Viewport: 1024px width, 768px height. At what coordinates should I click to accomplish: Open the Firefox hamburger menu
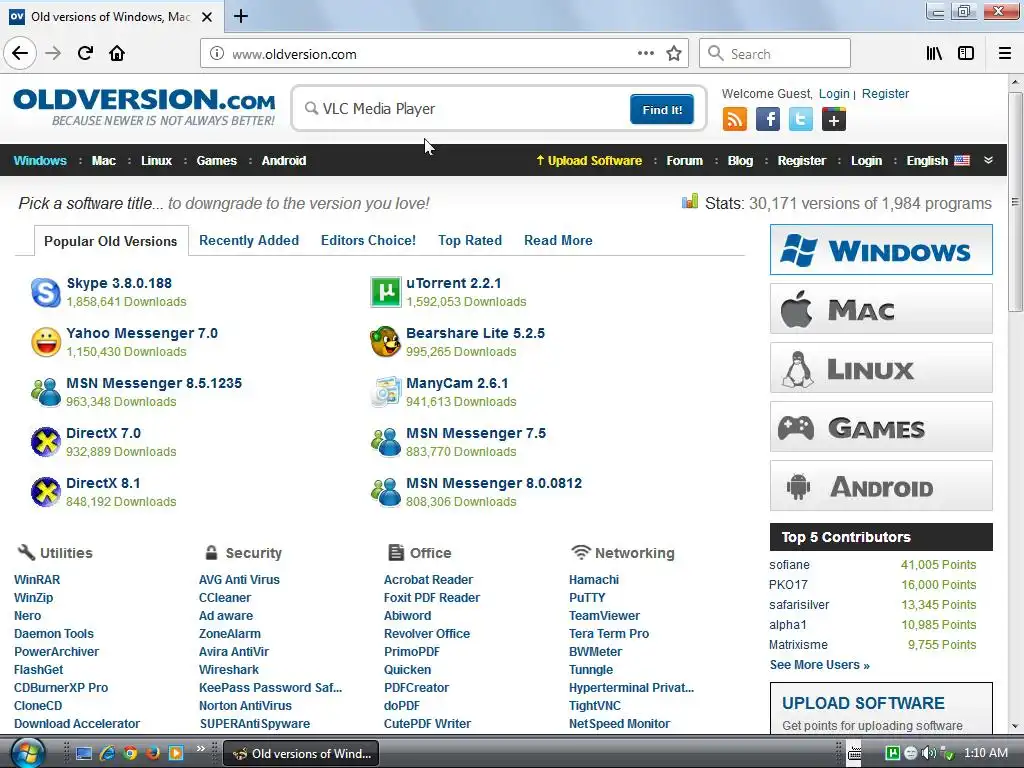[1005, 54]
